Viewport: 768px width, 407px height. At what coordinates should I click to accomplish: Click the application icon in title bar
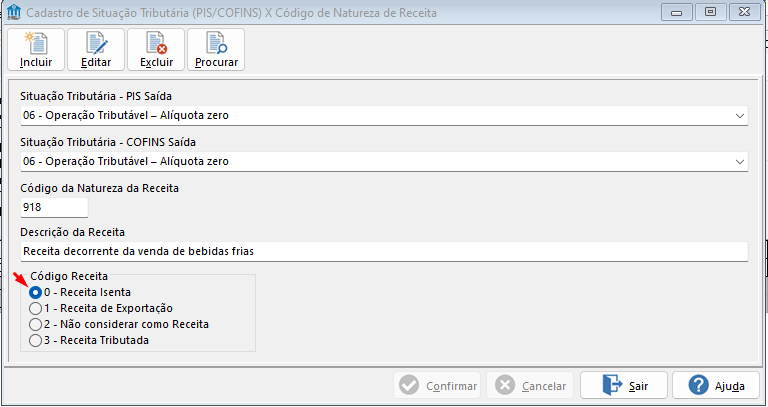[13, 11]
